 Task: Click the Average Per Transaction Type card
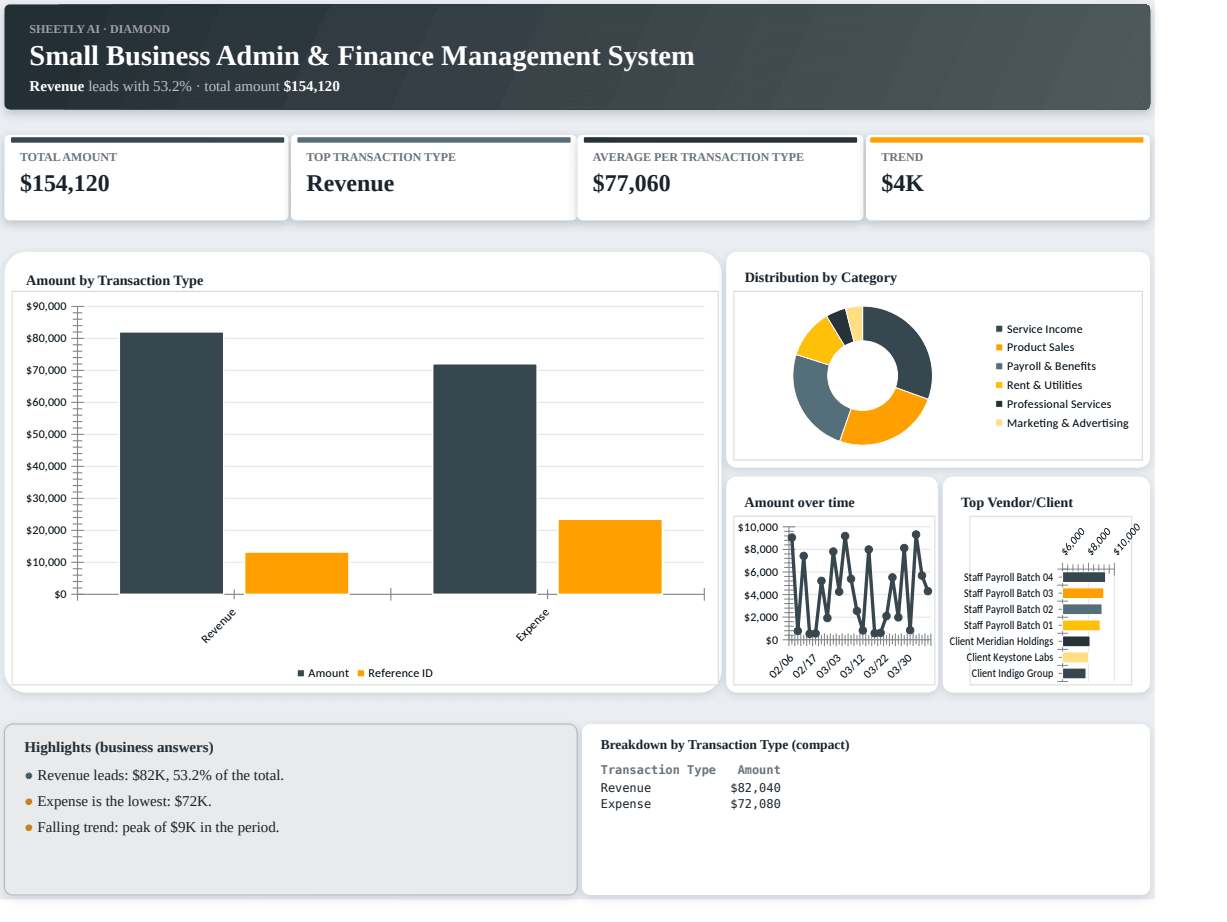pyautogui.click(x=720, y=178)
